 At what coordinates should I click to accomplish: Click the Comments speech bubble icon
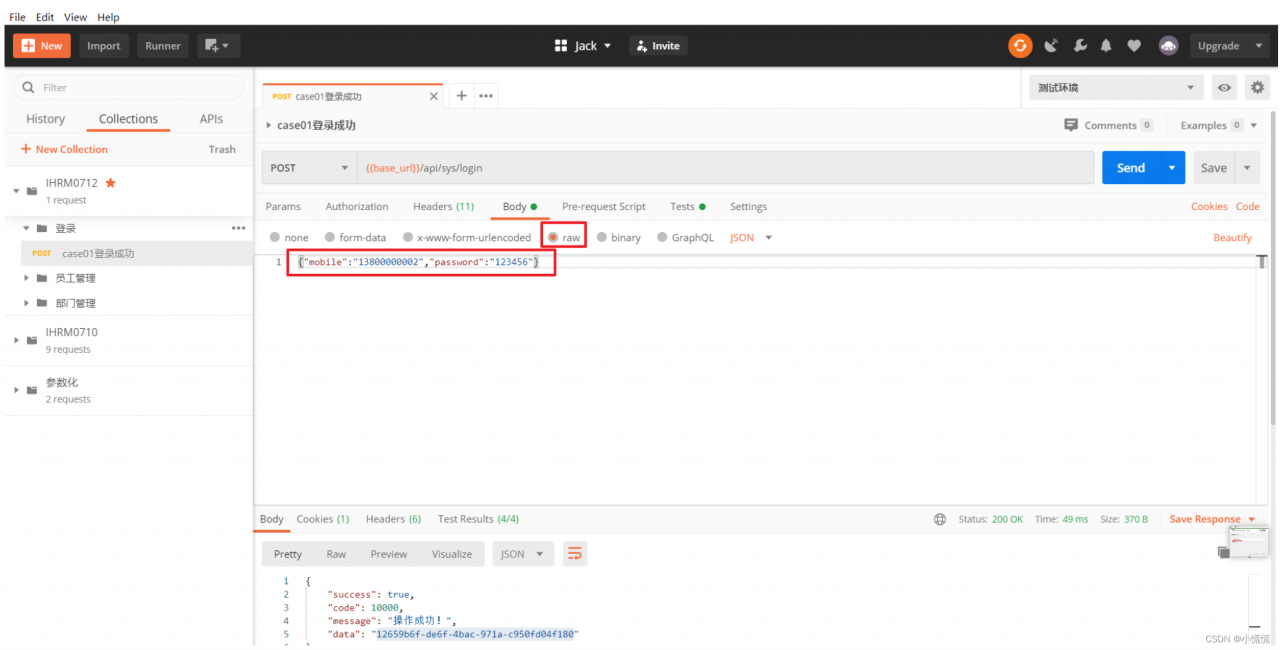pyautogui.click(x=1071, y=125)
